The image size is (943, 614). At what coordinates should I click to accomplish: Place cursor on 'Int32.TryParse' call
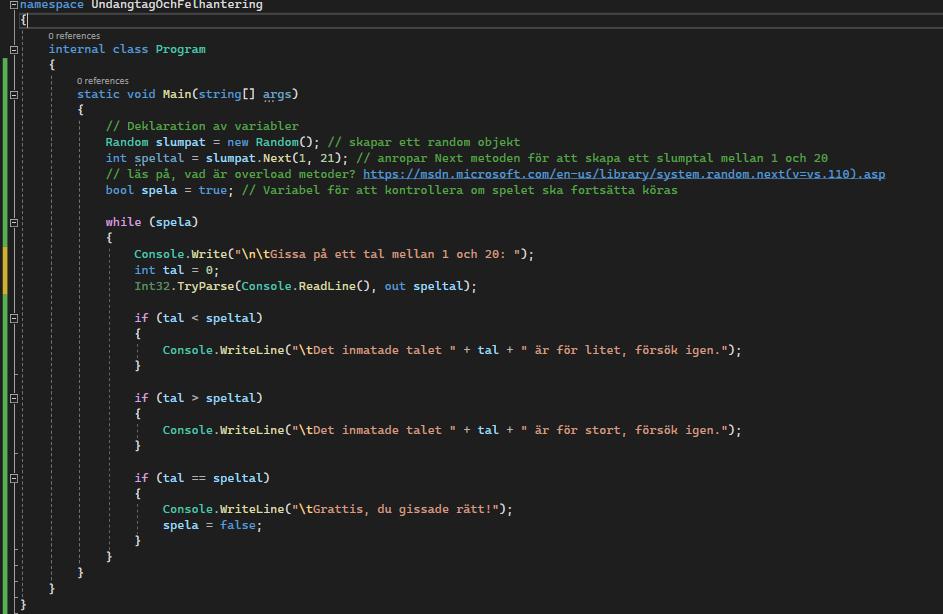[x=180, y=286]
